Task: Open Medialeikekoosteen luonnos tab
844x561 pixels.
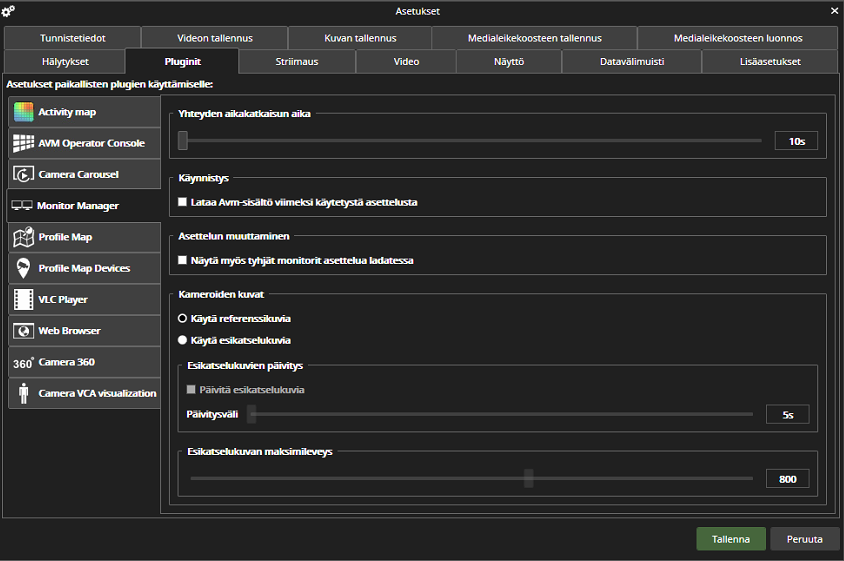Action: pyautogui.click(x=738, y=38)
